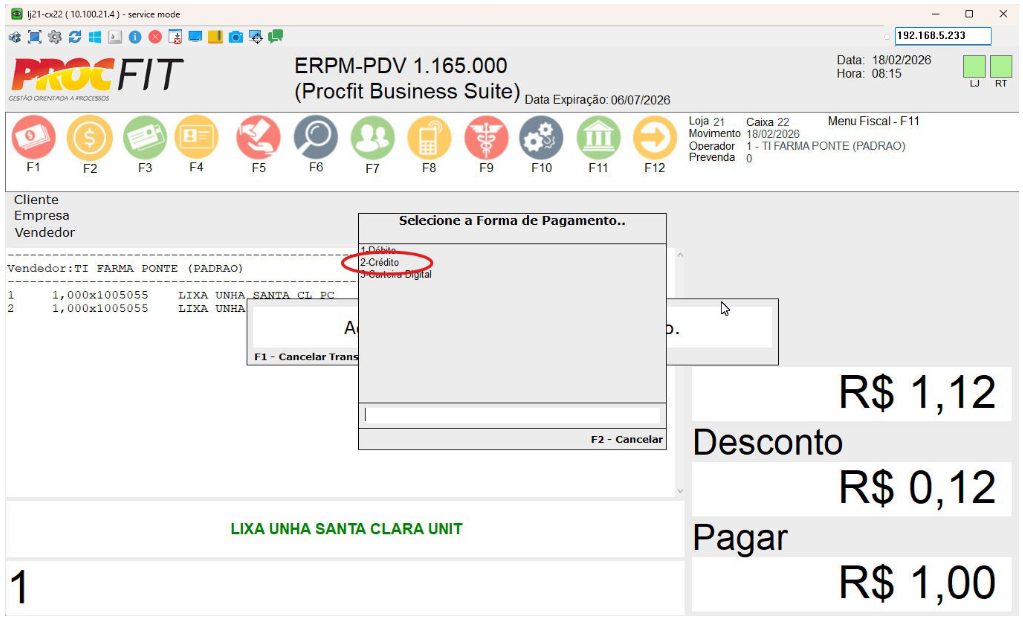Image resolution: width=1023 pixels, height=620 pixels.
Task: Open the F6 magnifying glass search
Action: click(315, 138)
